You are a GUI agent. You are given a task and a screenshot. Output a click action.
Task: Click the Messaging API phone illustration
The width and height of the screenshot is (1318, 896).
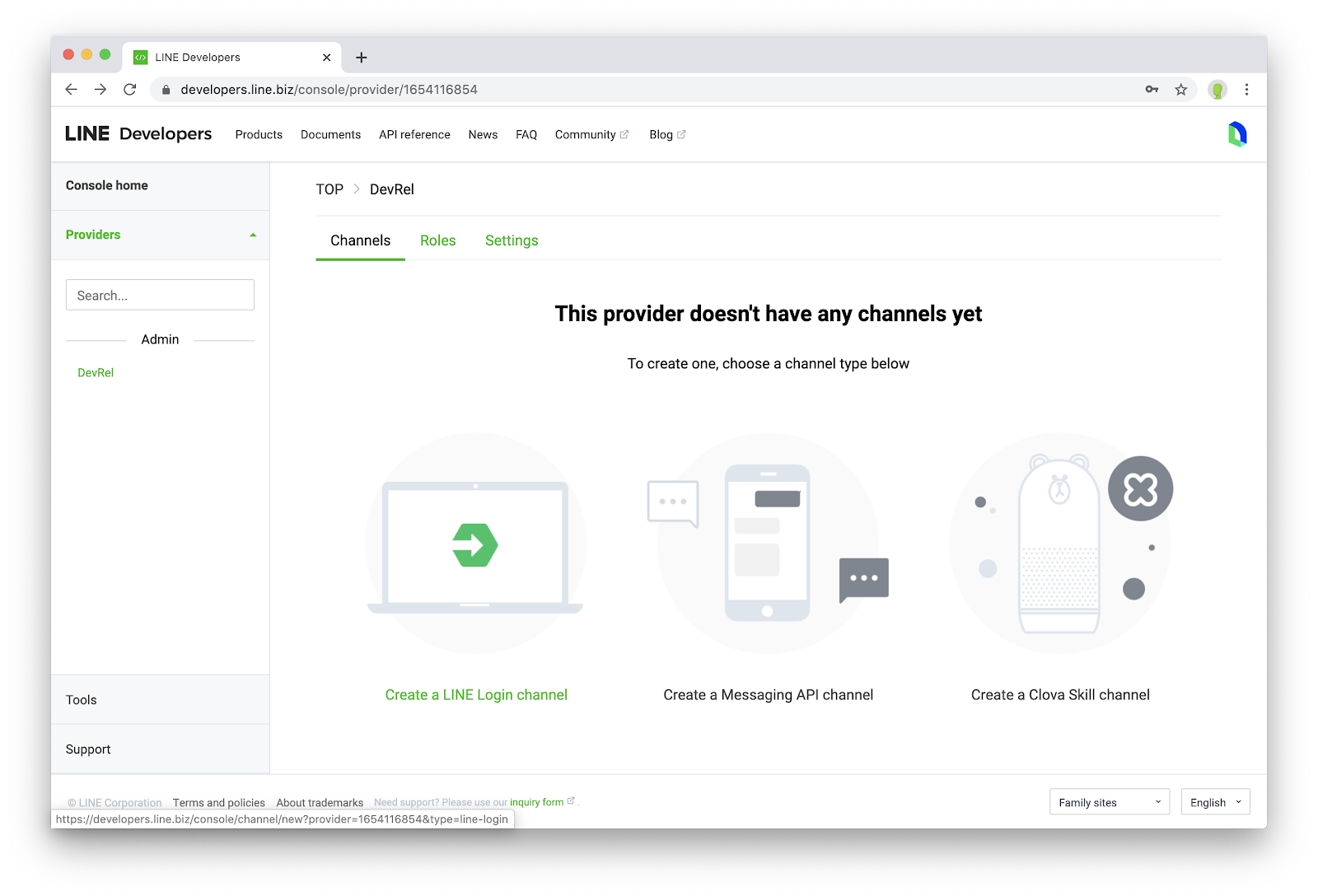coord(767,543)
